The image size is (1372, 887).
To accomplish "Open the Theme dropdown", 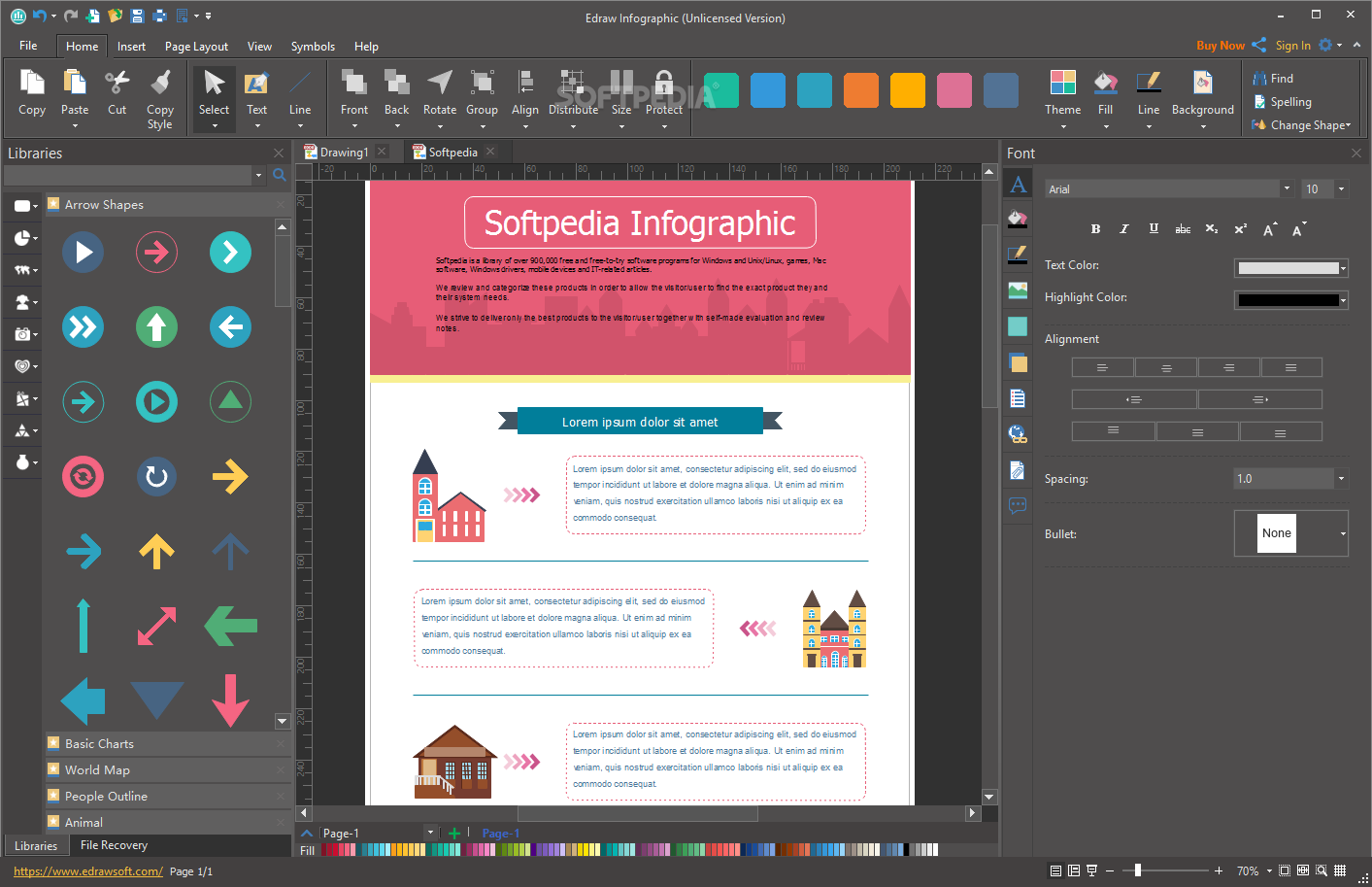I will tap(1063, 99).
